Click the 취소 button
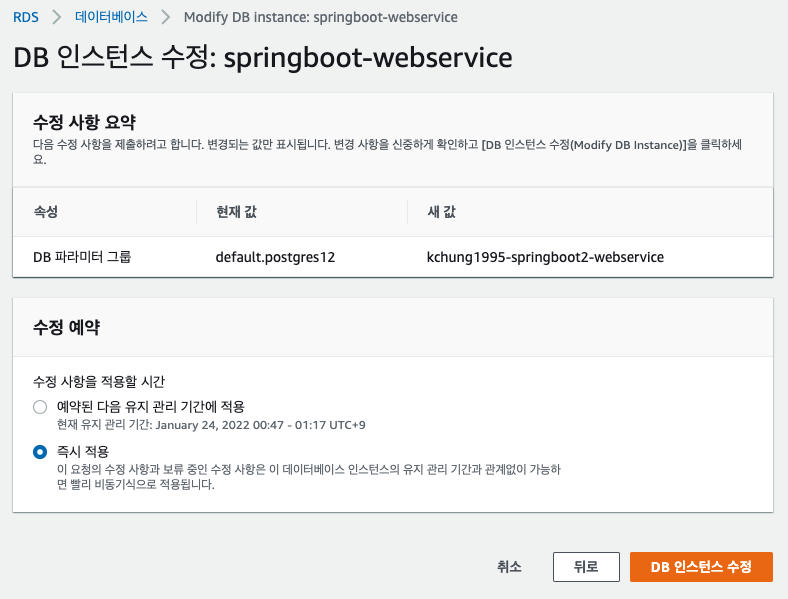This screenshot has width=788, height=599. tap(509, 567)
